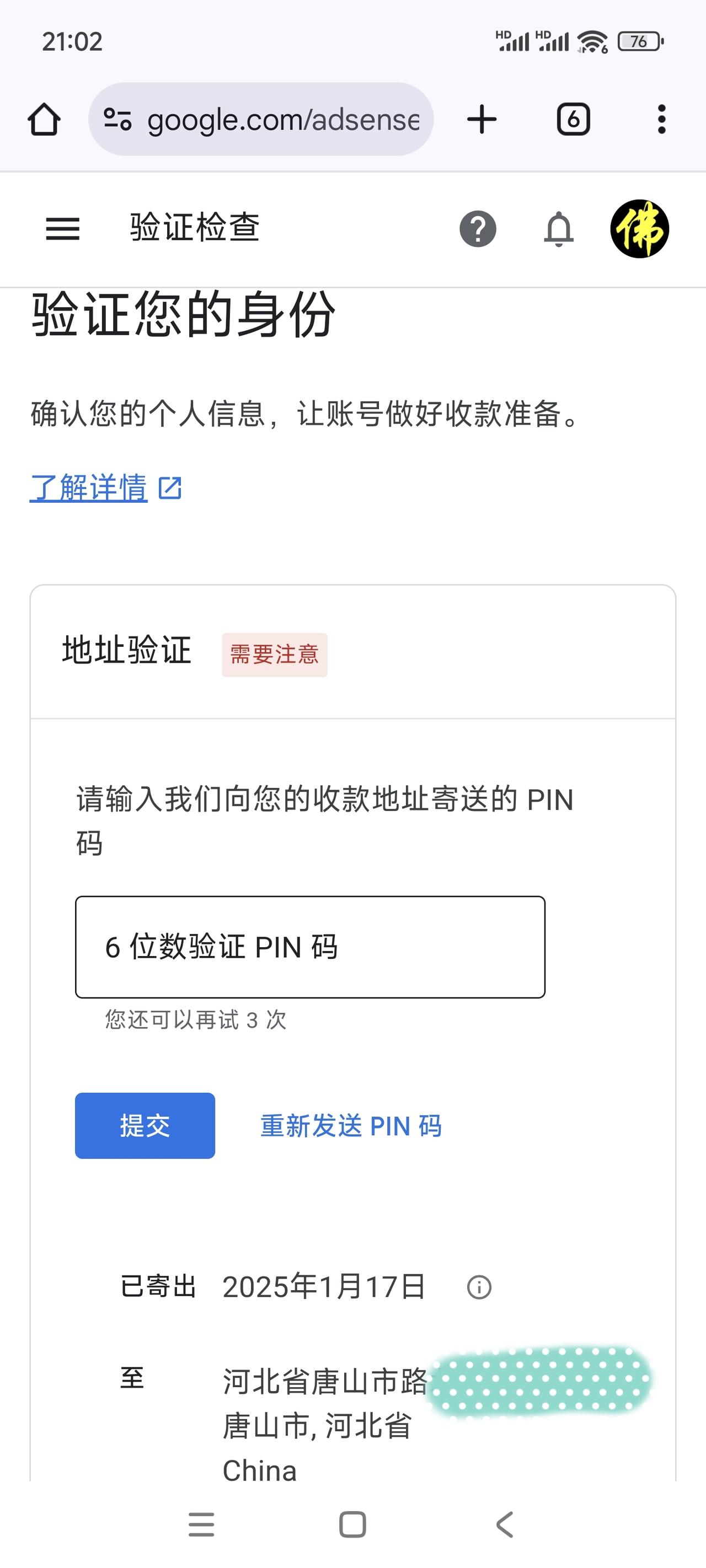Click the 提交 button

point(145,1125)
